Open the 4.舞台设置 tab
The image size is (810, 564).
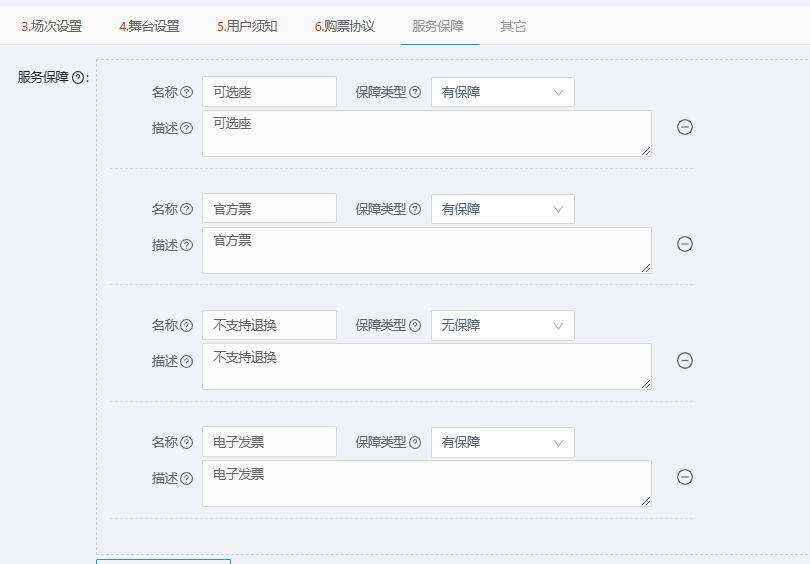click(x=149, y=26)
